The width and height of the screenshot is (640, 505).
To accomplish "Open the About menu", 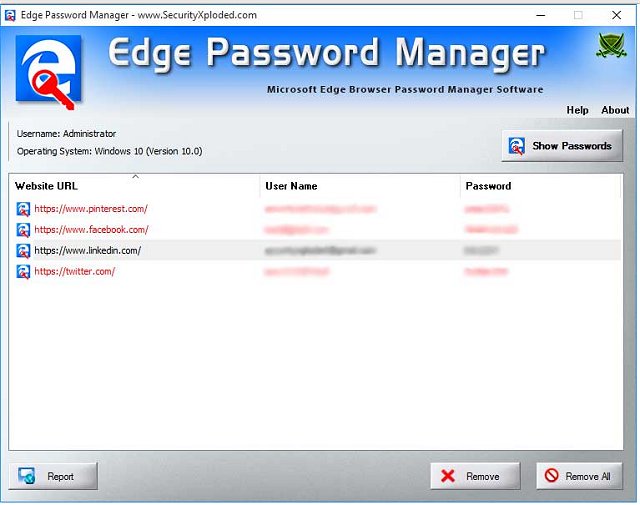I will coord(615,110).
